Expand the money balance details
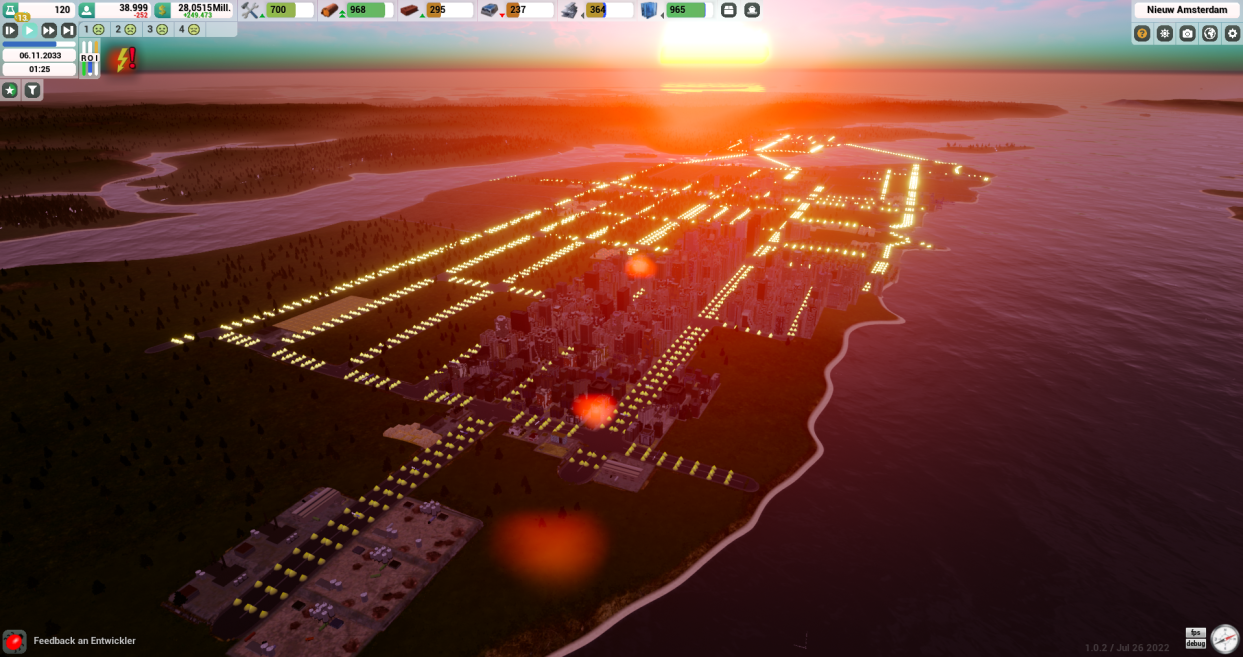 193,10
